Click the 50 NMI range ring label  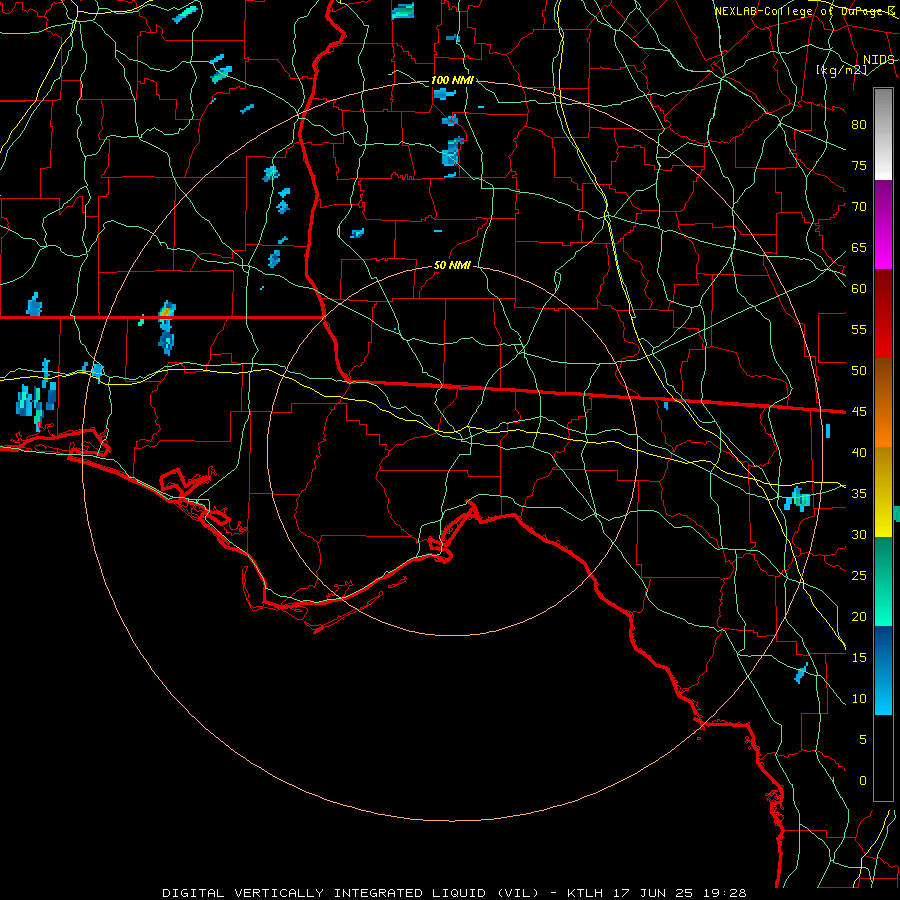[x=452, y=265]
